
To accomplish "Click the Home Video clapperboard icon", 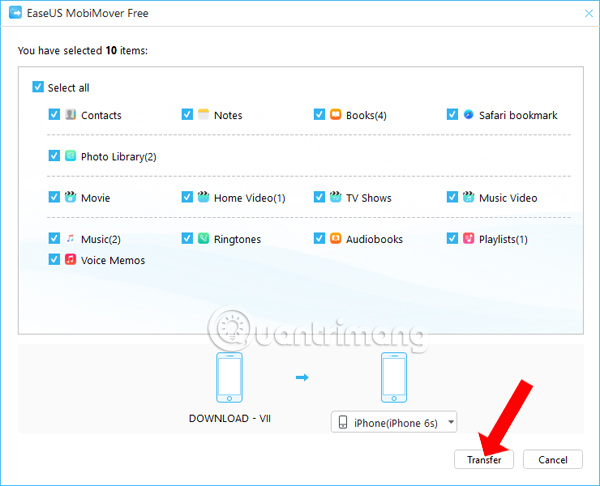I will click(x=203, y=197).
